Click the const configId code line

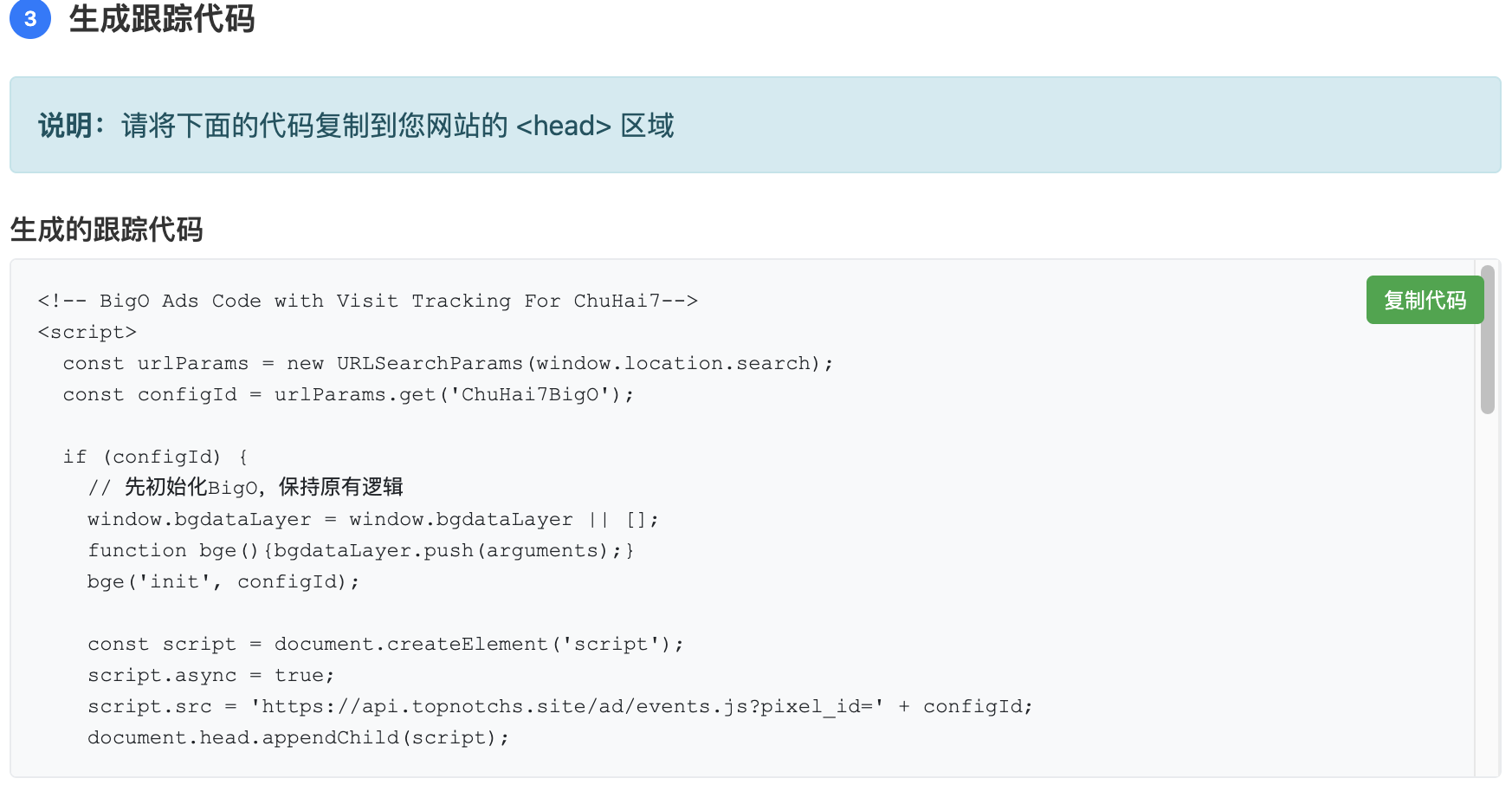pos(347,394)
